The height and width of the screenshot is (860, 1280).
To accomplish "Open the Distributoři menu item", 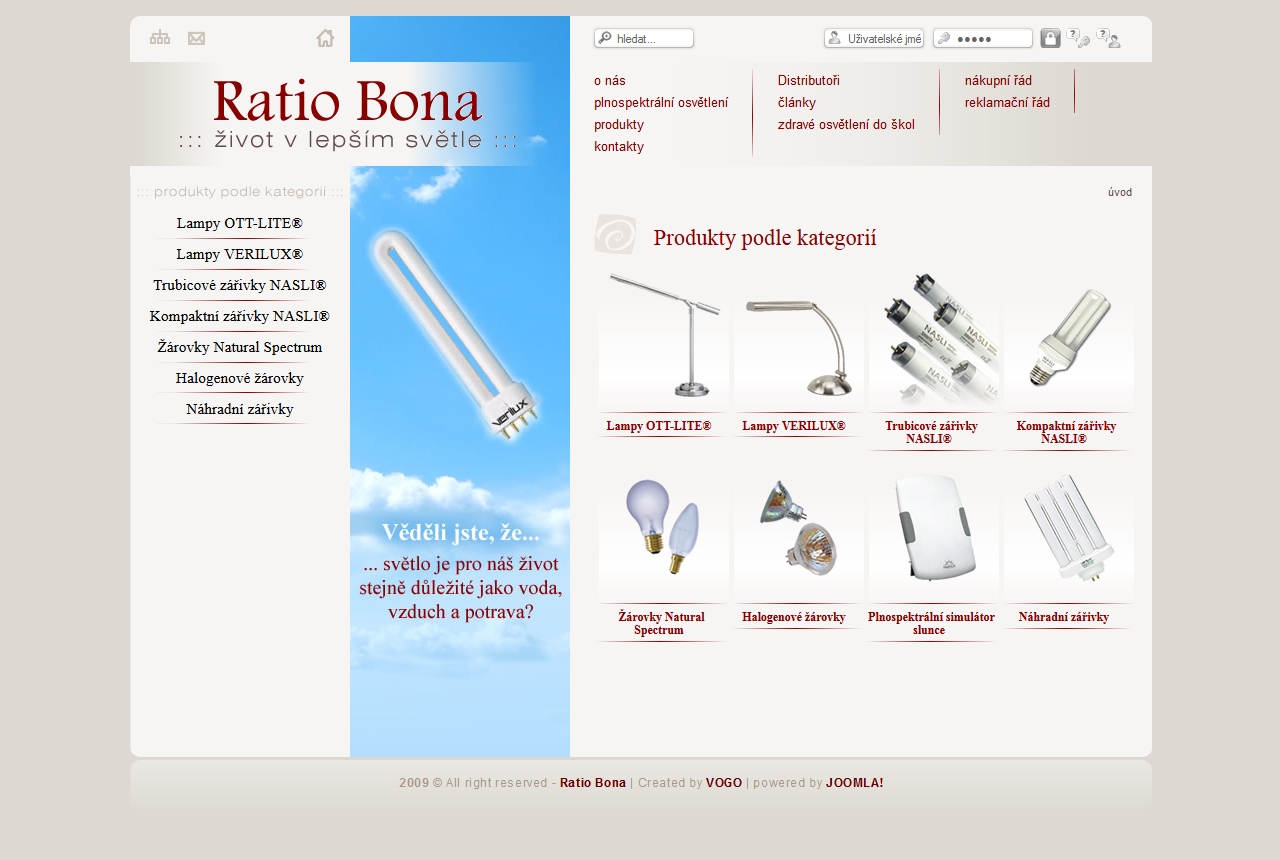I will tap(808, 81).
